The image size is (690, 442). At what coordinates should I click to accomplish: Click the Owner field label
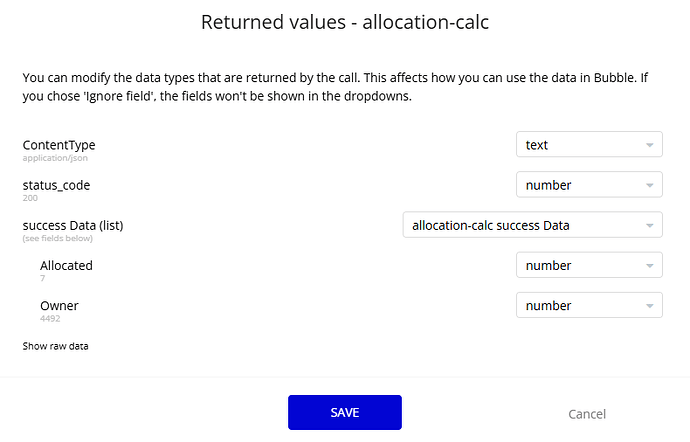(x=59, y=305)
